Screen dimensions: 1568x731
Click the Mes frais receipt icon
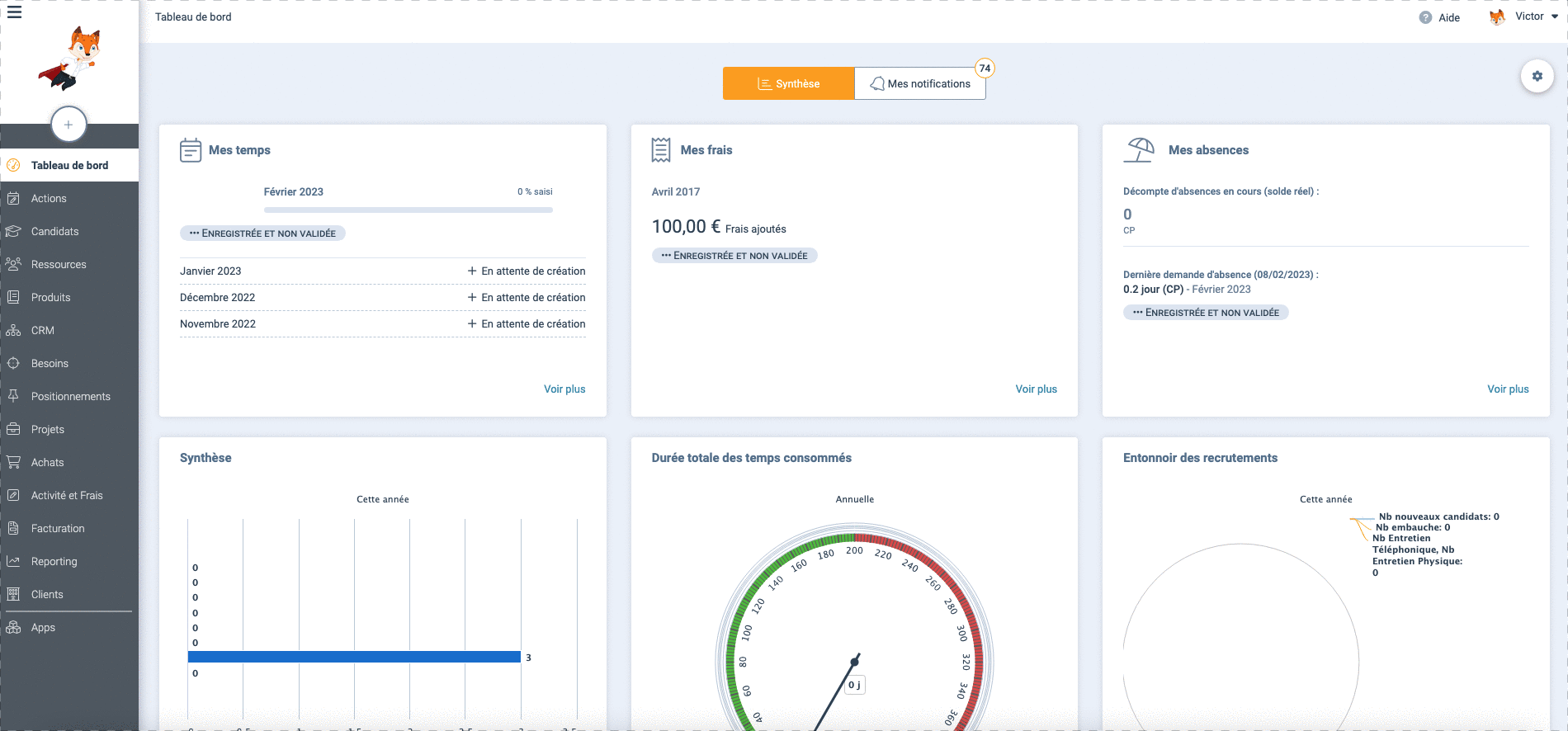[661, 150]
